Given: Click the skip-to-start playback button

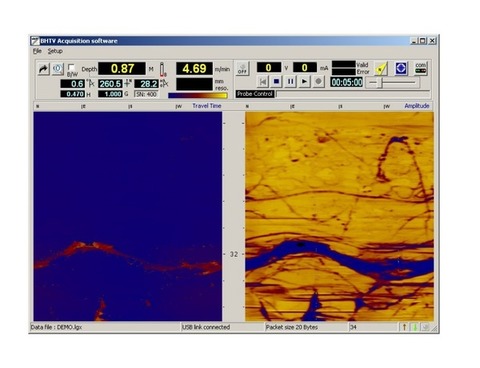Looking at the screenshot, I should [263, 81].
